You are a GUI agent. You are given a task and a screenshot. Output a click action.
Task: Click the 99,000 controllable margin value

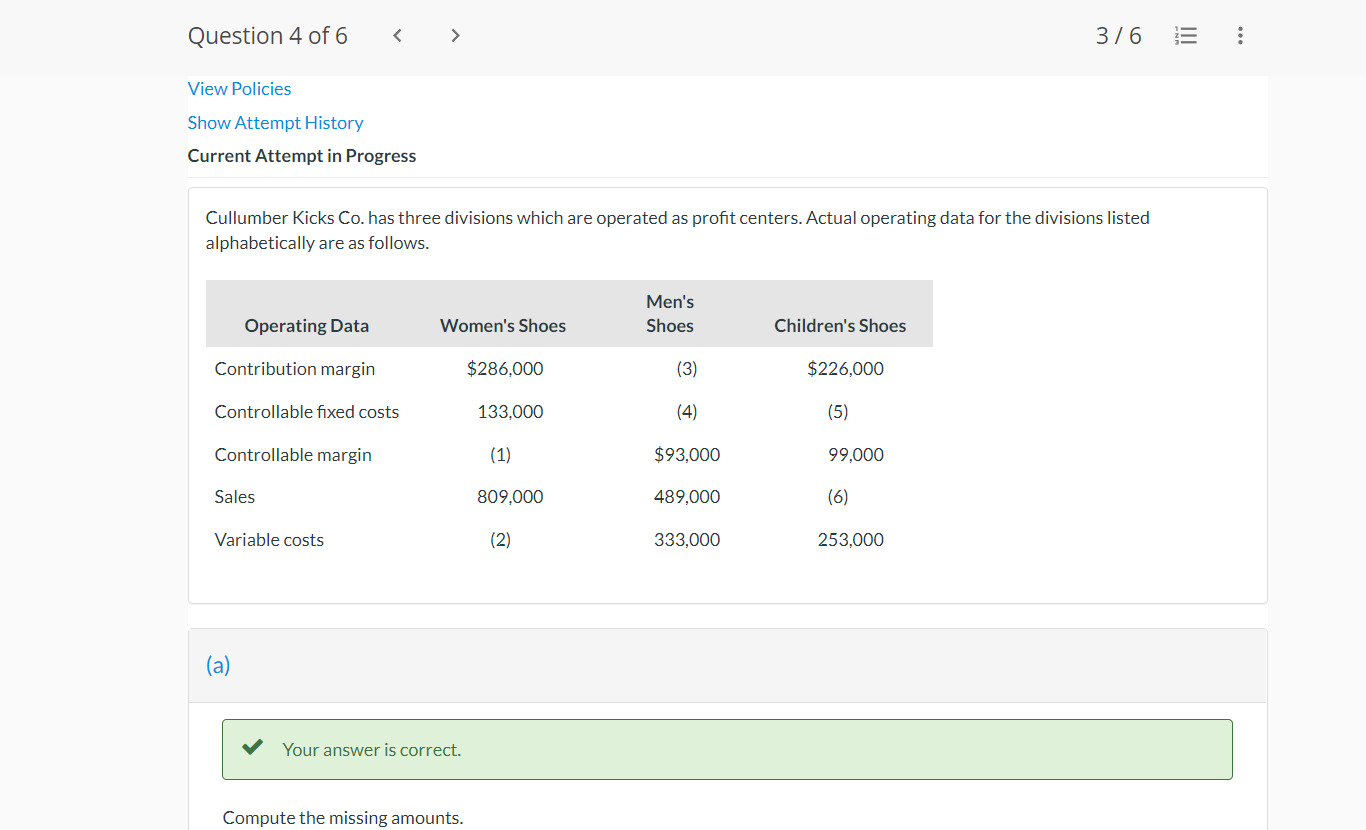[856, 455]
